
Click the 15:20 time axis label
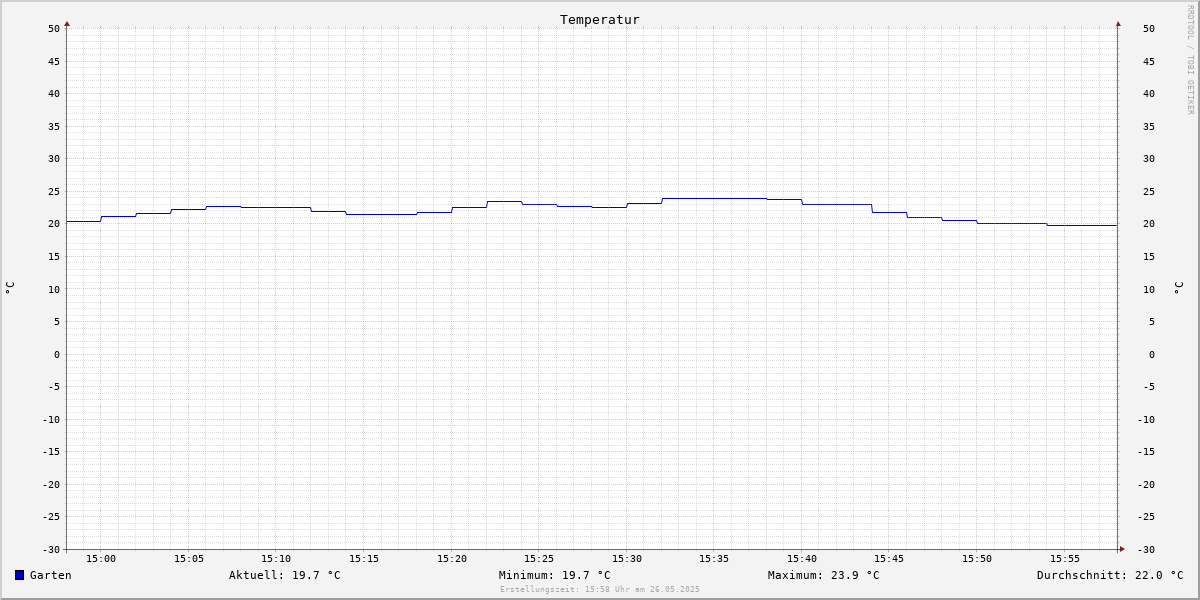point(452,559)
